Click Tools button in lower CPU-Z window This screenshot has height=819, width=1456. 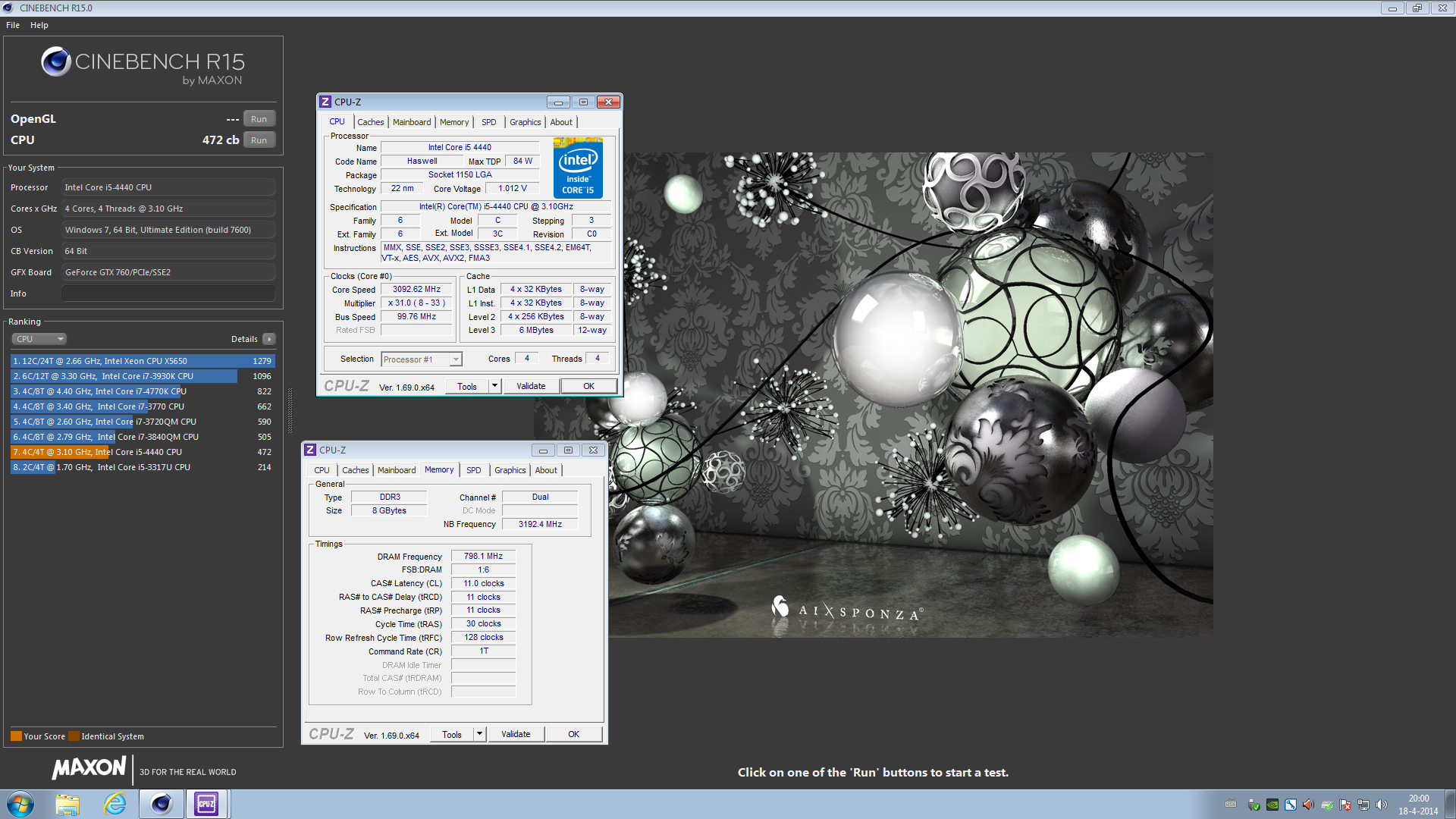coord(452,734)
